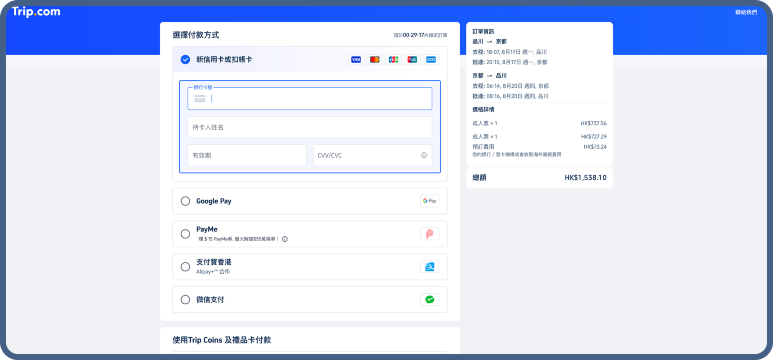Click the HK$727.29 adult ticket price
This screenshot has width=773, height=360.
click(594, 137)
